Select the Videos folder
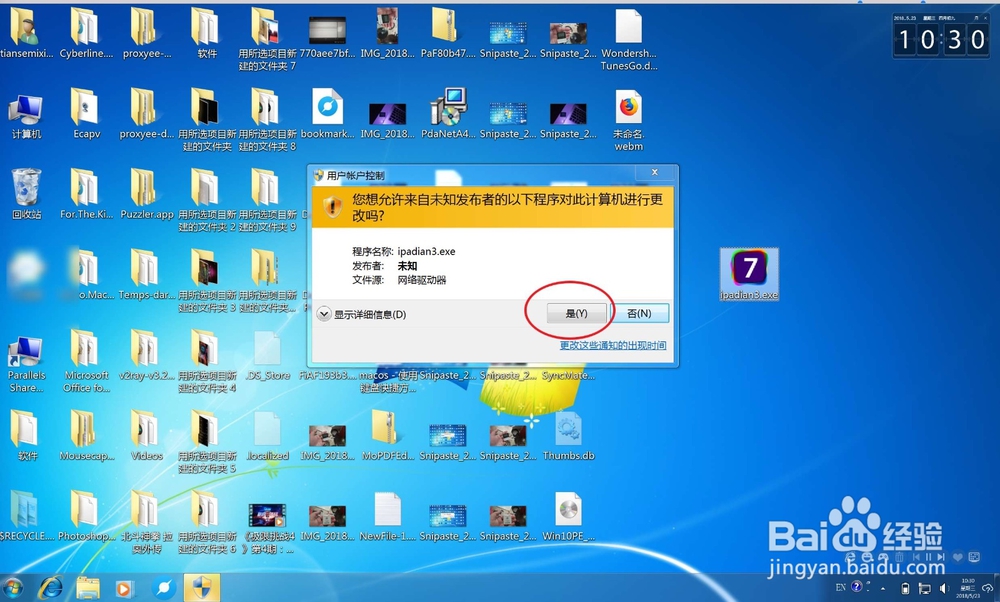Screen dimensions: 1000x602 coord(147,436)
